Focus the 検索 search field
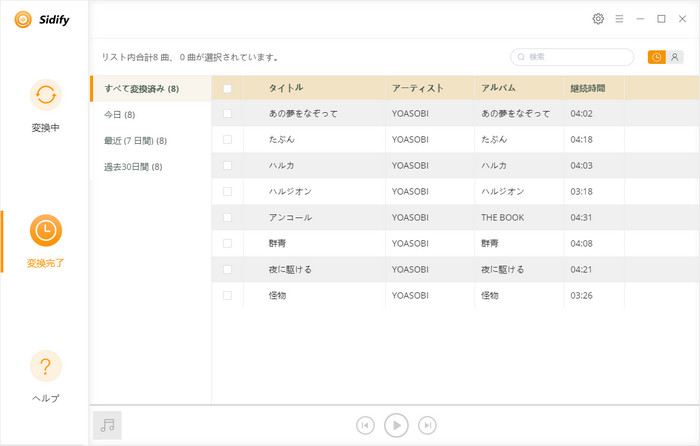The image size is (700, 446). pos(572,57)
